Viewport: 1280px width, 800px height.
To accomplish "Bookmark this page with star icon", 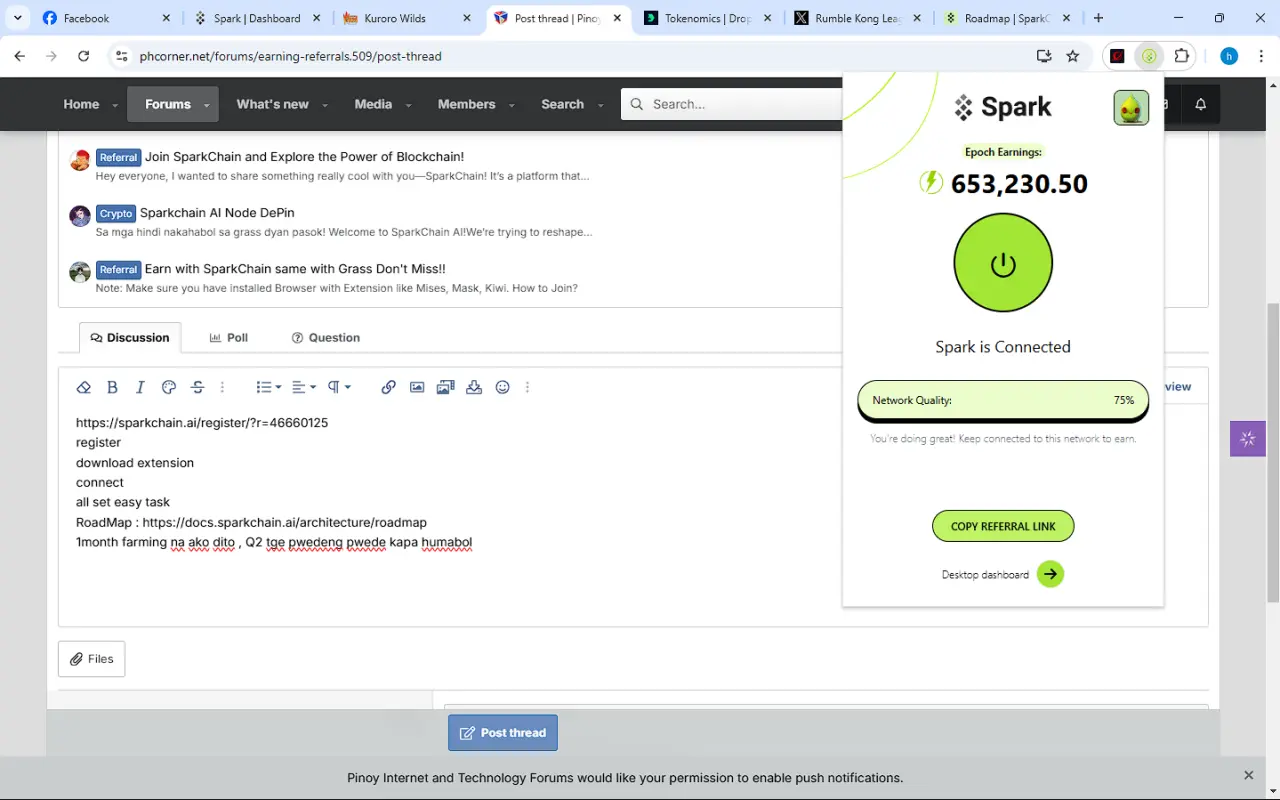I will [1073, 56].
